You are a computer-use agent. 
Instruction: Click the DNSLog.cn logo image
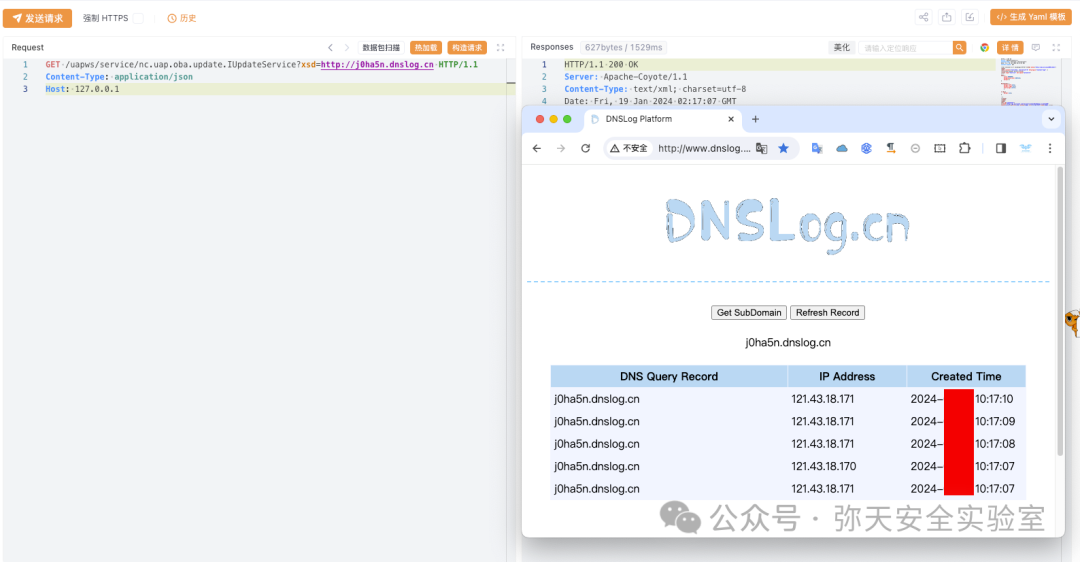(x=787, y=225)
